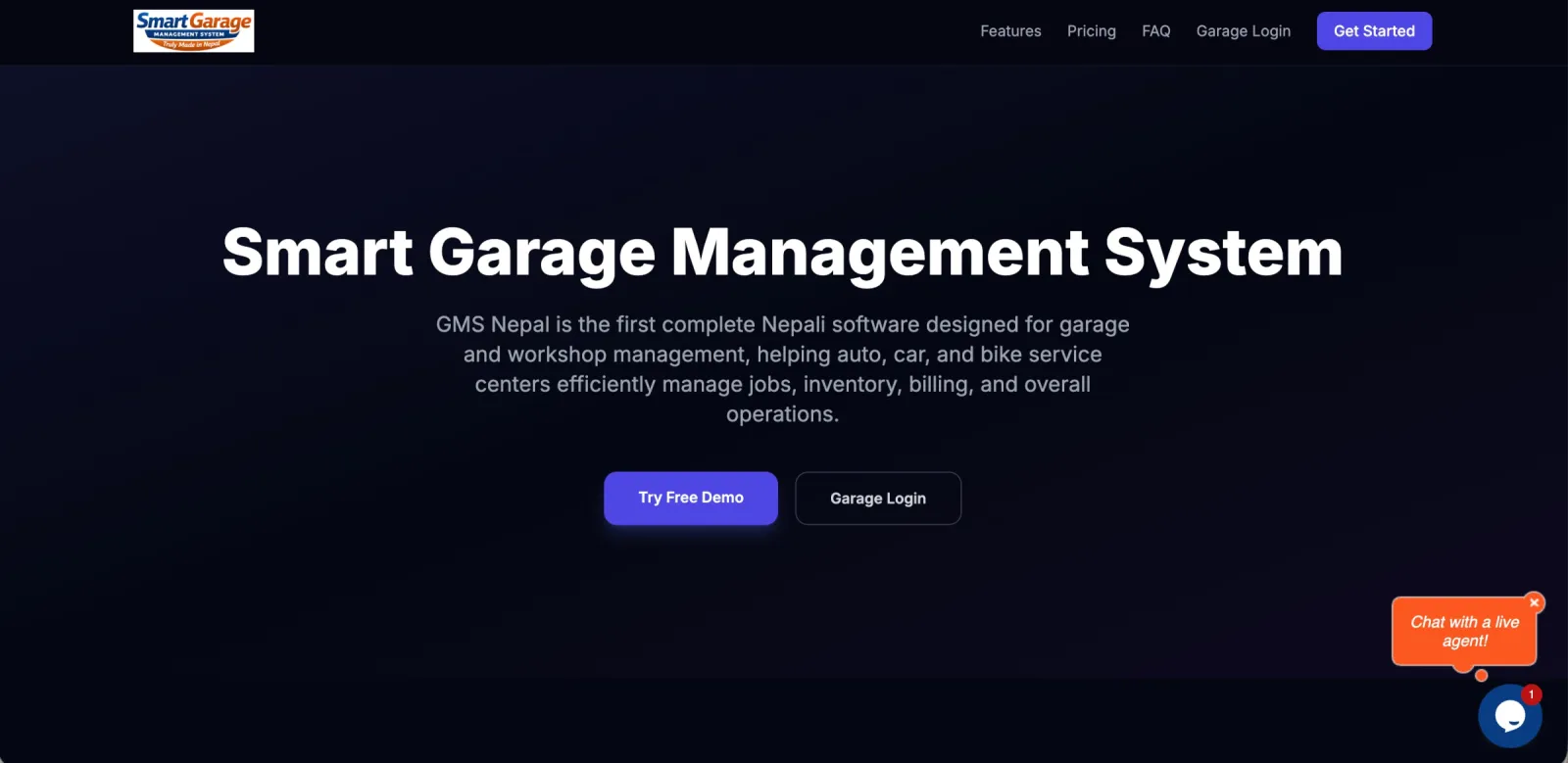Click the Smart Garage logo
Viewport: 1568px width, 763px height.
click(x=194, y=31)
